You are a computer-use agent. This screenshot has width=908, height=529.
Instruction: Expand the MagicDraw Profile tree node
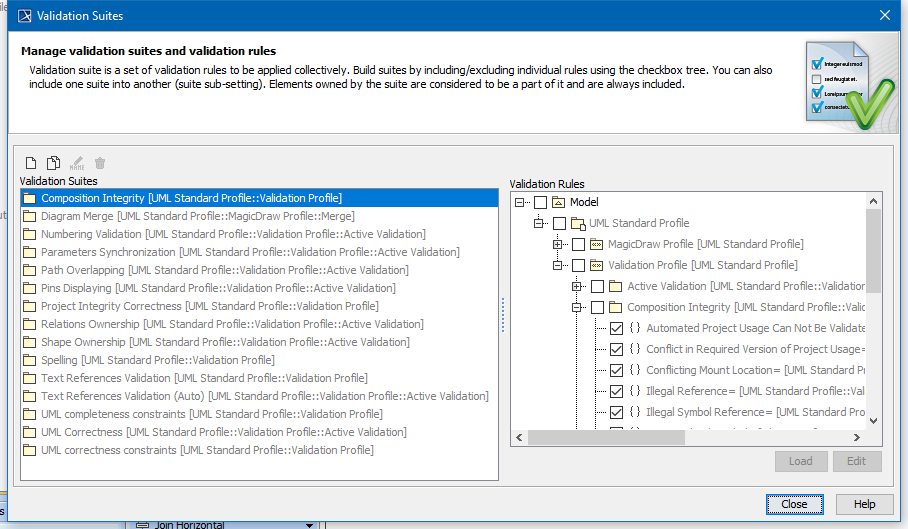(558, 245)
